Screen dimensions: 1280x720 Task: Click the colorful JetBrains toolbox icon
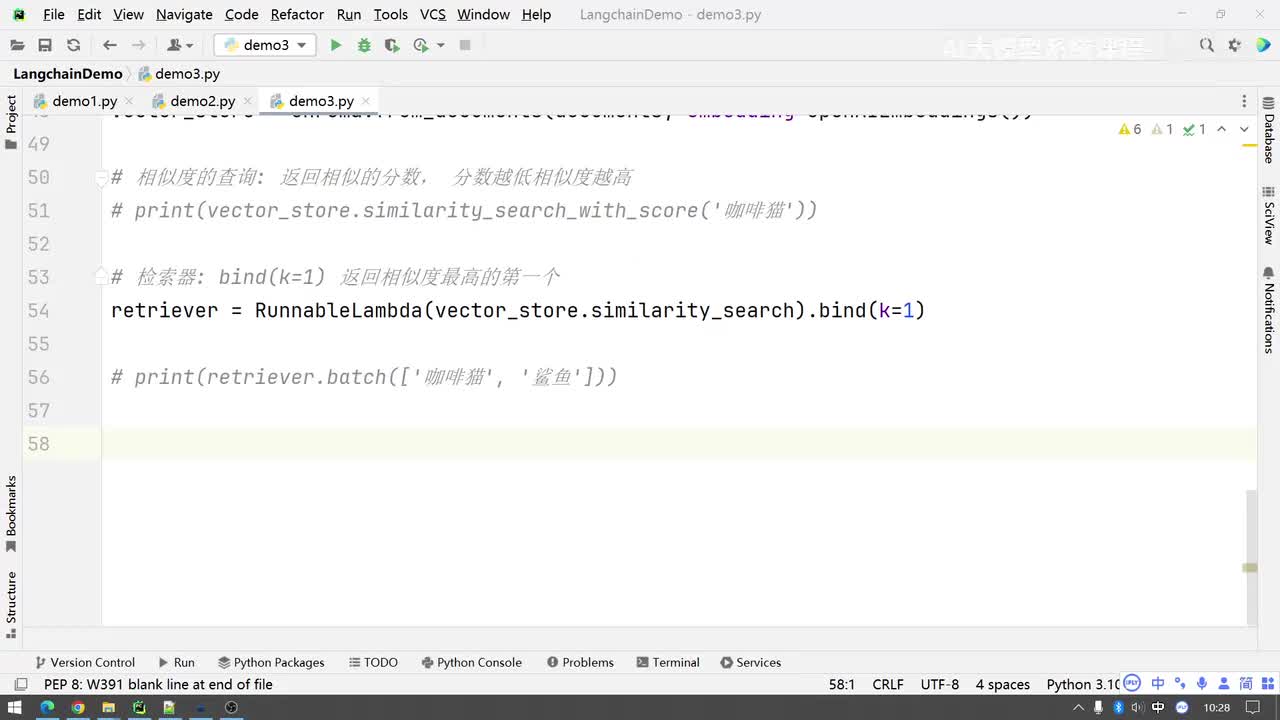pos(1263,45)
